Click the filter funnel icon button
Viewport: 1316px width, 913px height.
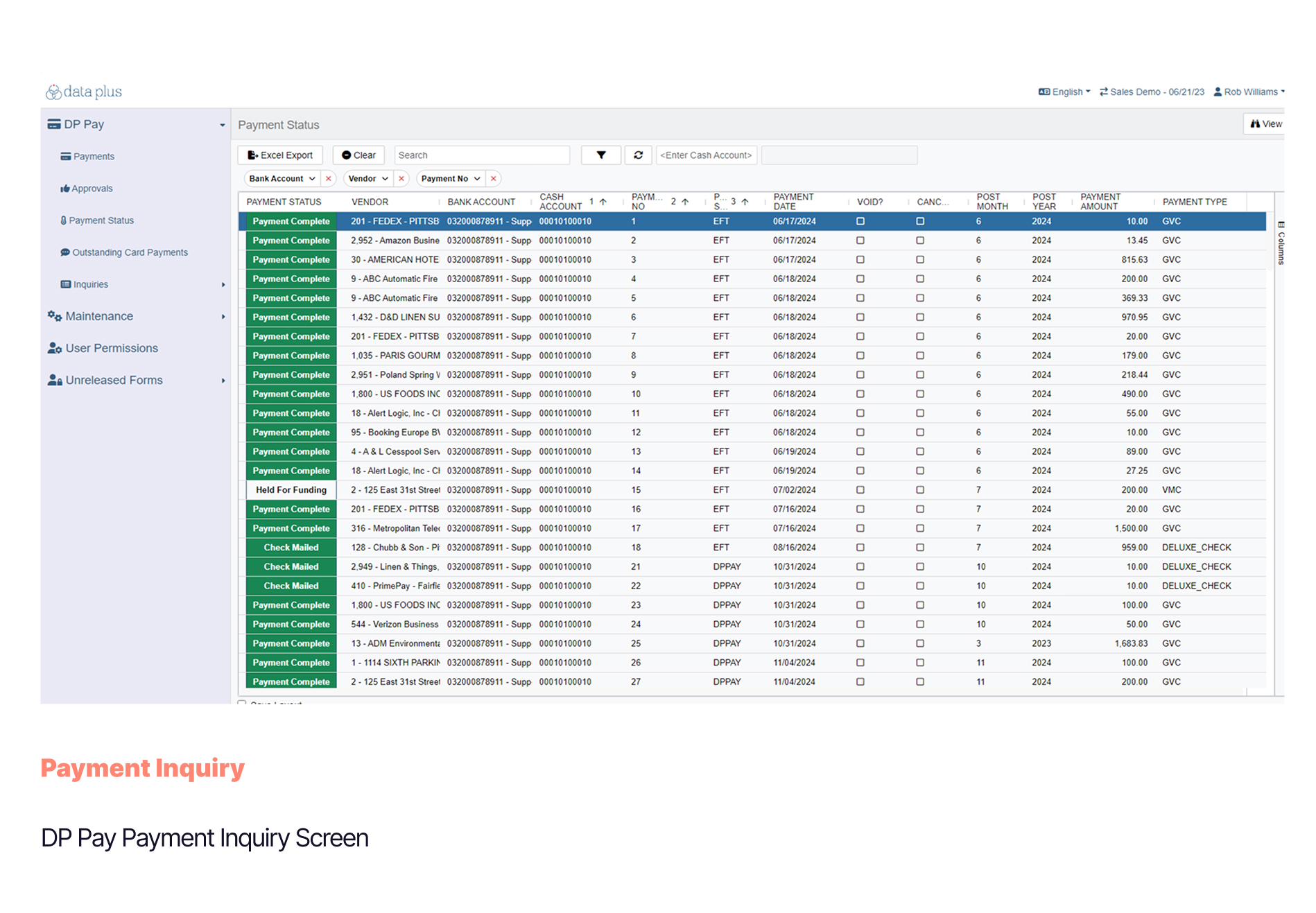pyautogui.click(x=601, y=155)
